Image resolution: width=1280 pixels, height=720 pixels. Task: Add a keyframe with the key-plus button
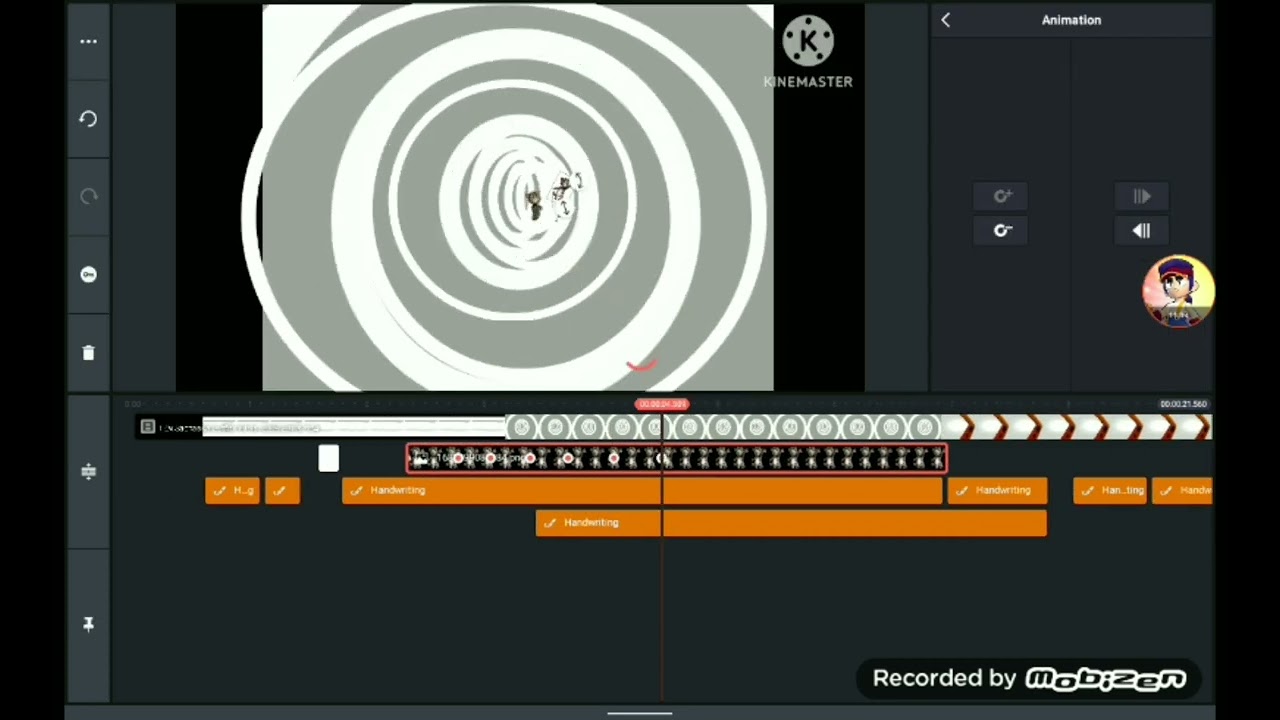pos(1002,196)
